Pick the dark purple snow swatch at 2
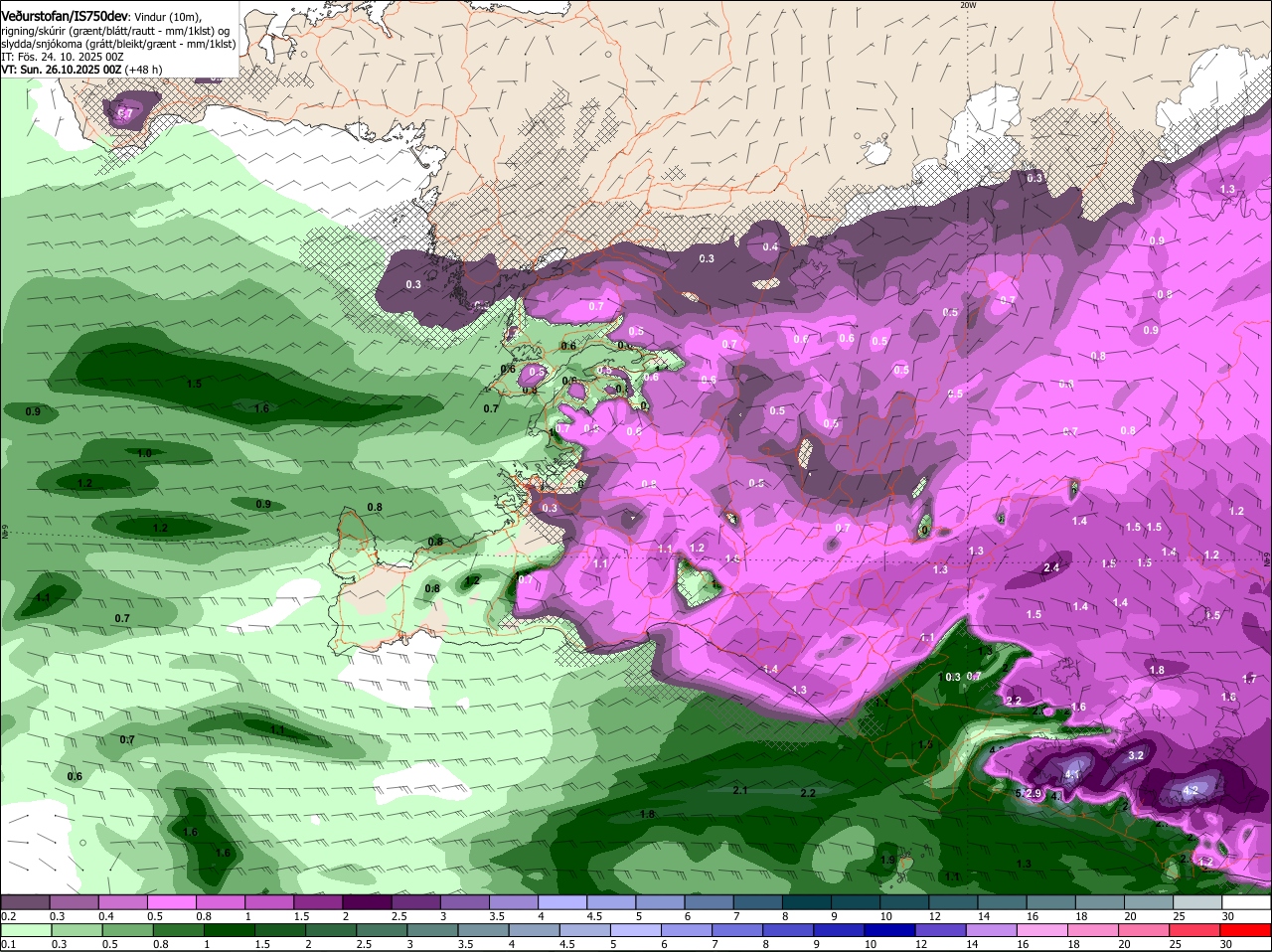 367,901
